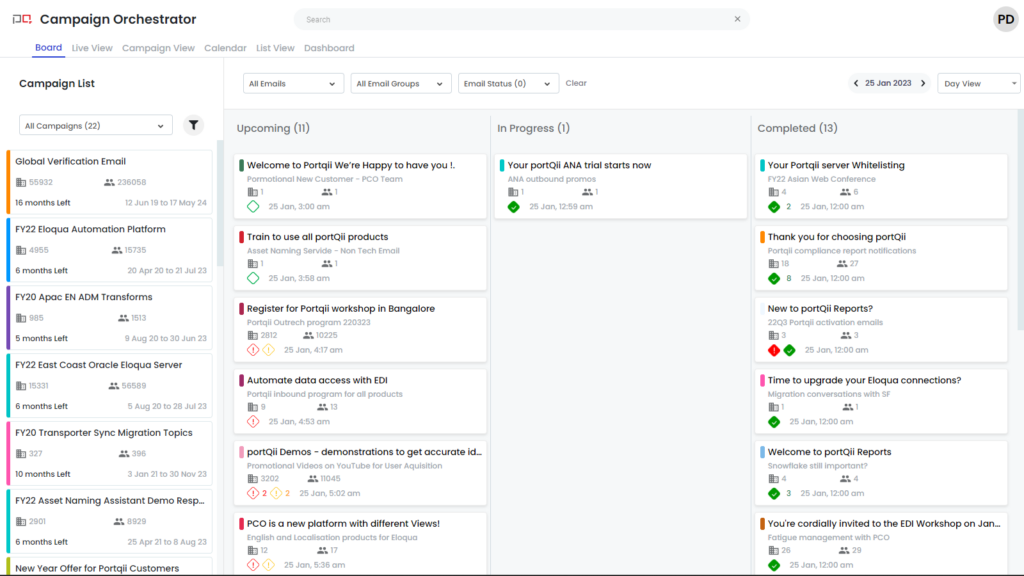Click green diamond status icon on Welcome to Portqii card
The image size is (1024, 576).
(253, 207)
